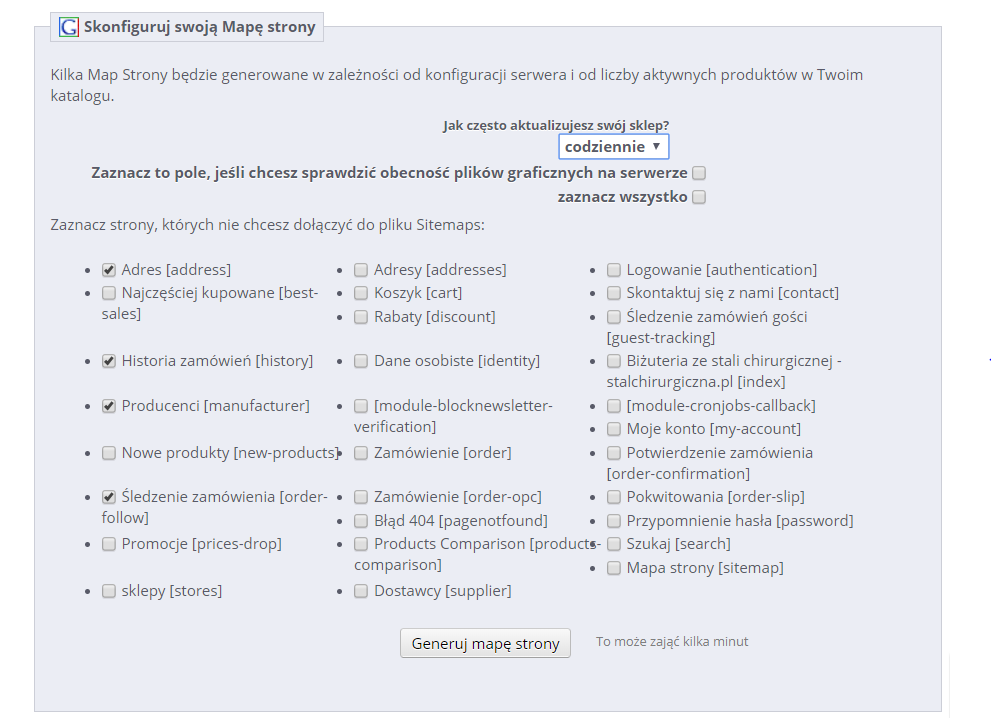Viewport: 991px width, 718px height.
Task: Check the sklepy [stores] checkbox
Action: click(x=109, y=591)
